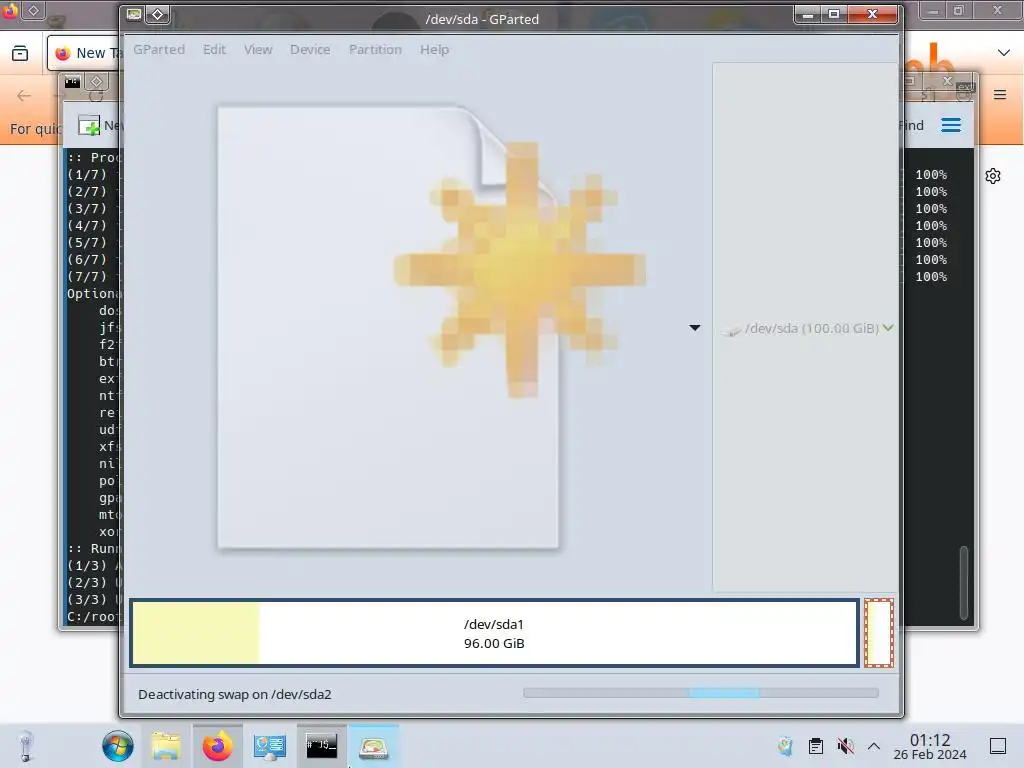The height and width of the screenshot is (768, 1024).
Task: Click the tray icon left of clipboard
Action: pyautogui.click(x=785, y=746)
